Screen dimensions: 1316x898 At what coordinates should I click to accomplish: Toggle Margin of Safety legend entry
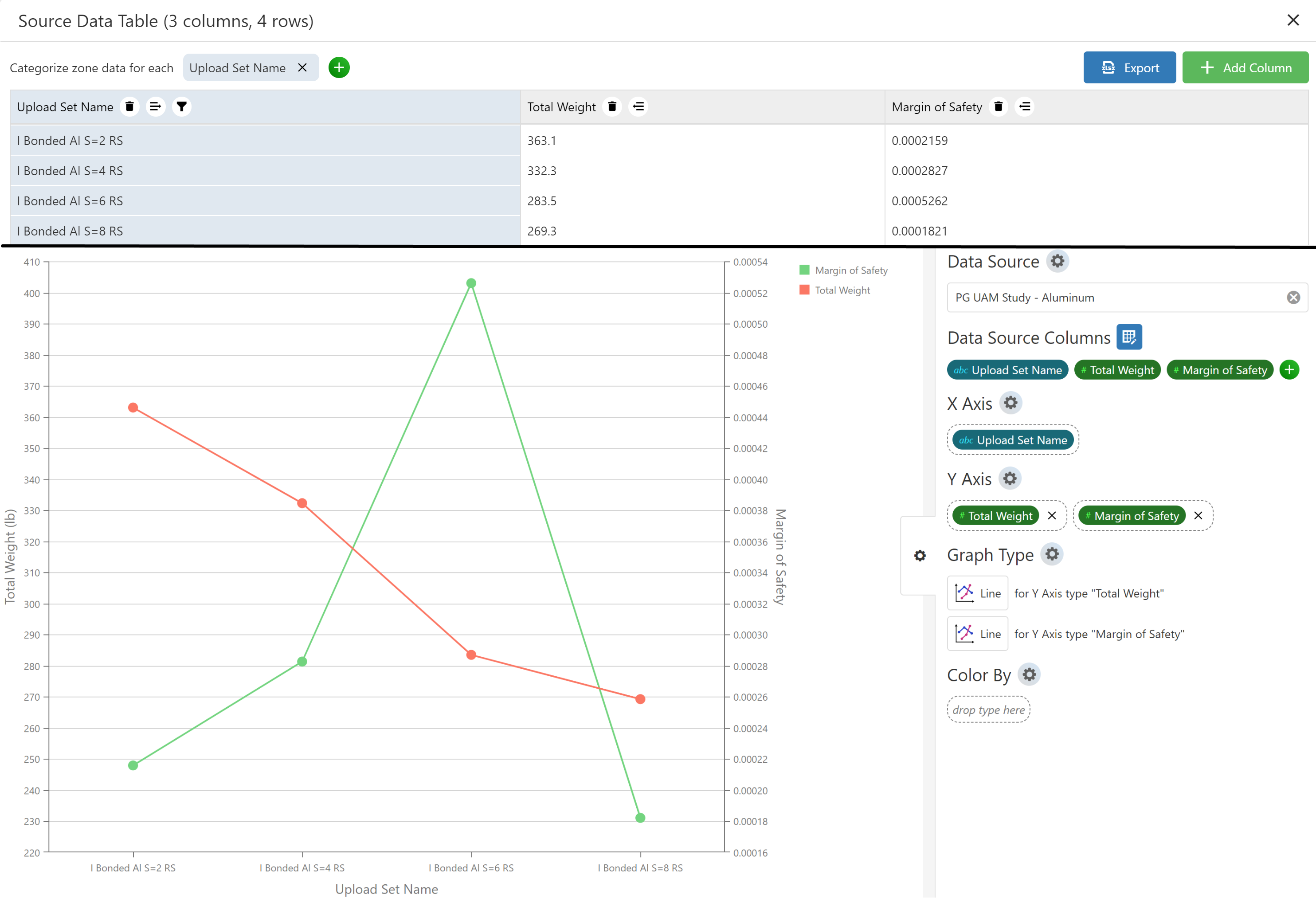(x=844, y=270)
